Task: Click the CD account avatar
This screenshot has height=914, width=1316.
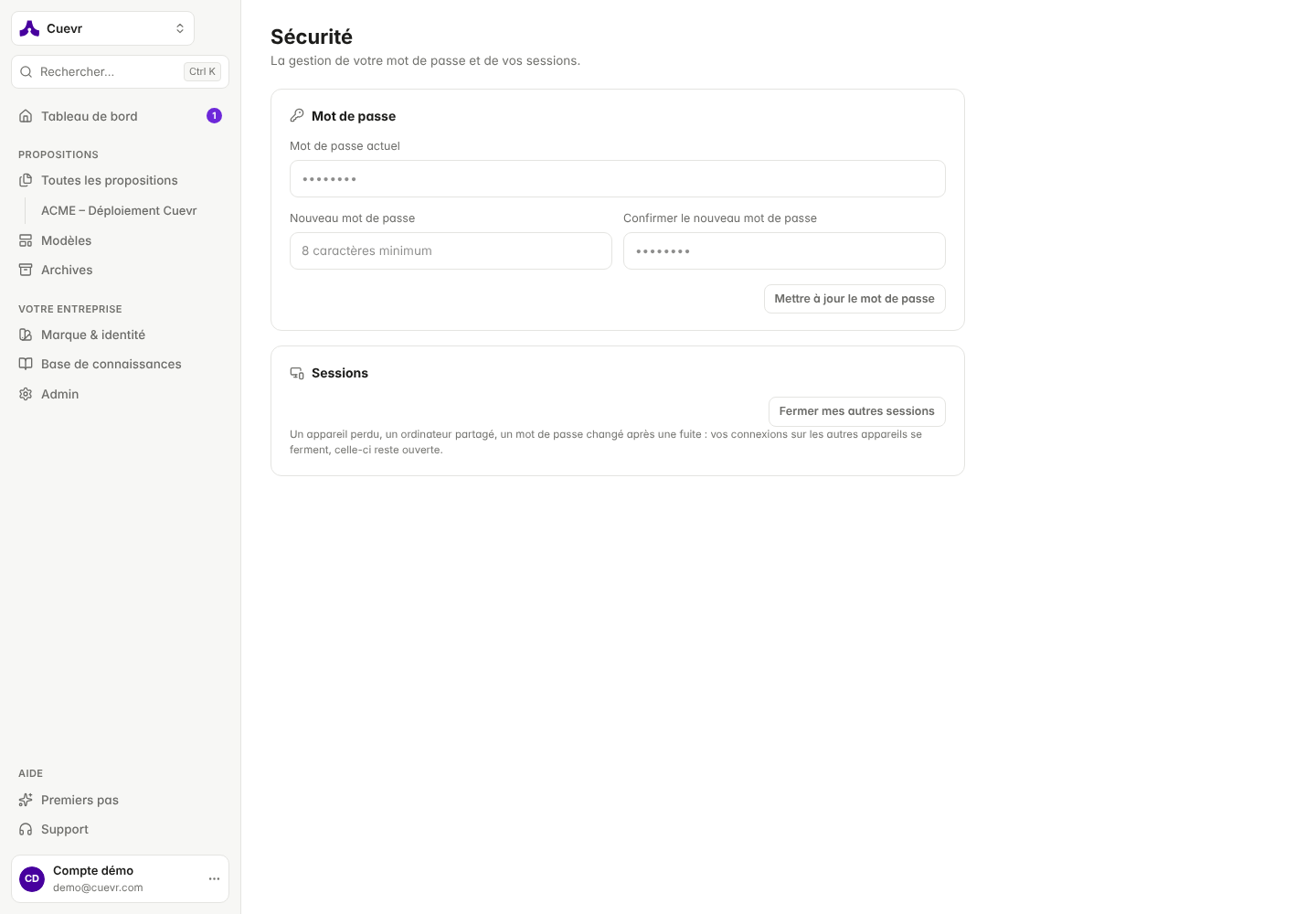Action: click(32, 878)
